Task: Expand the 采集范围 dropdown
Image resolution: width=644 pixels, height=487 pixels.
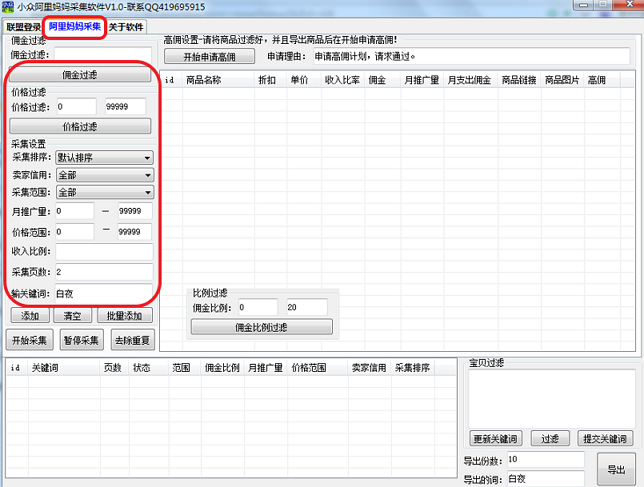Action: 104,192
